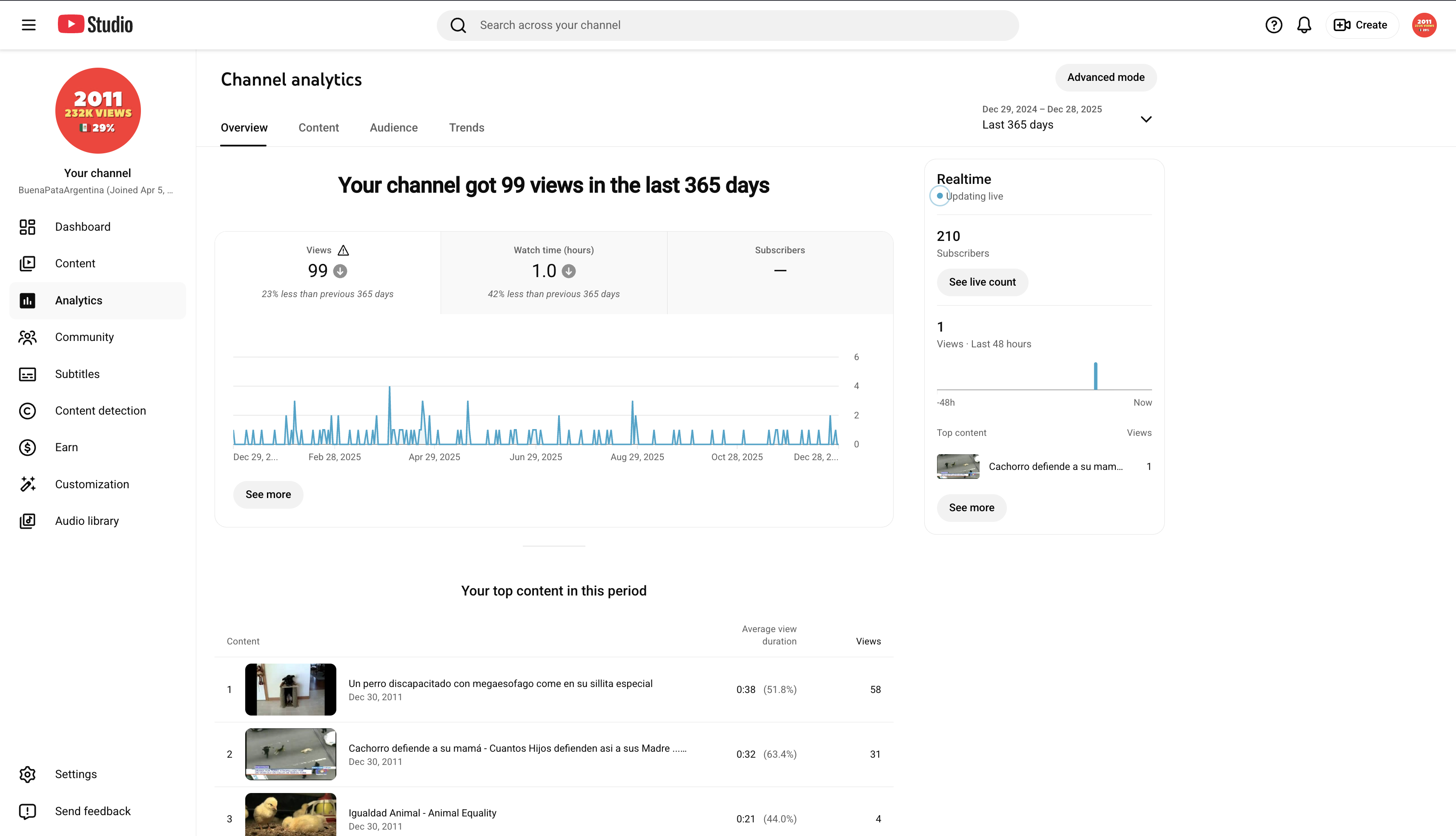Open the Community sidebar item

97,337
